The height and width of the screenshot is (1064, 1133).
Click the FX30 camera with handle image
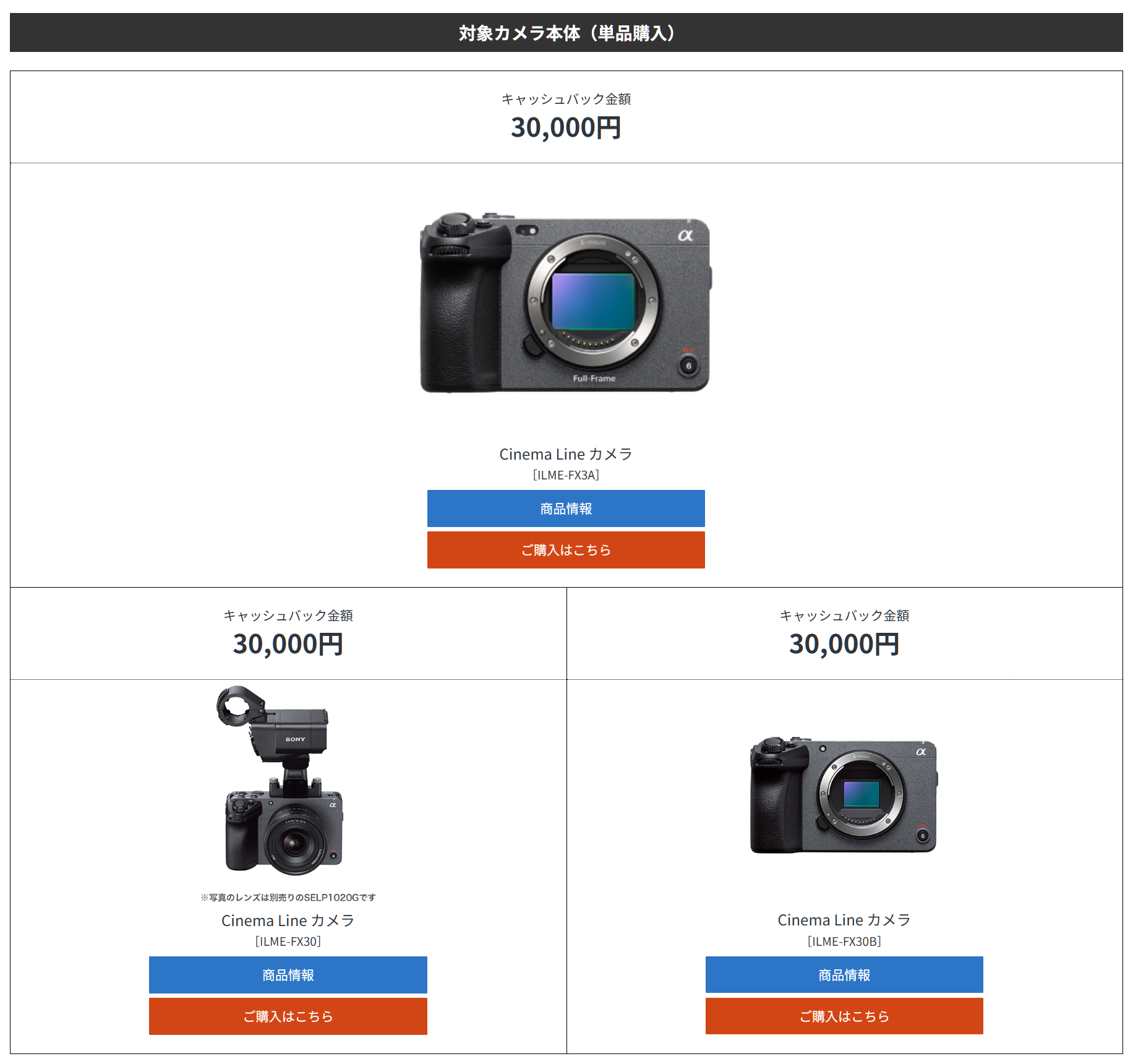point(281,780)
